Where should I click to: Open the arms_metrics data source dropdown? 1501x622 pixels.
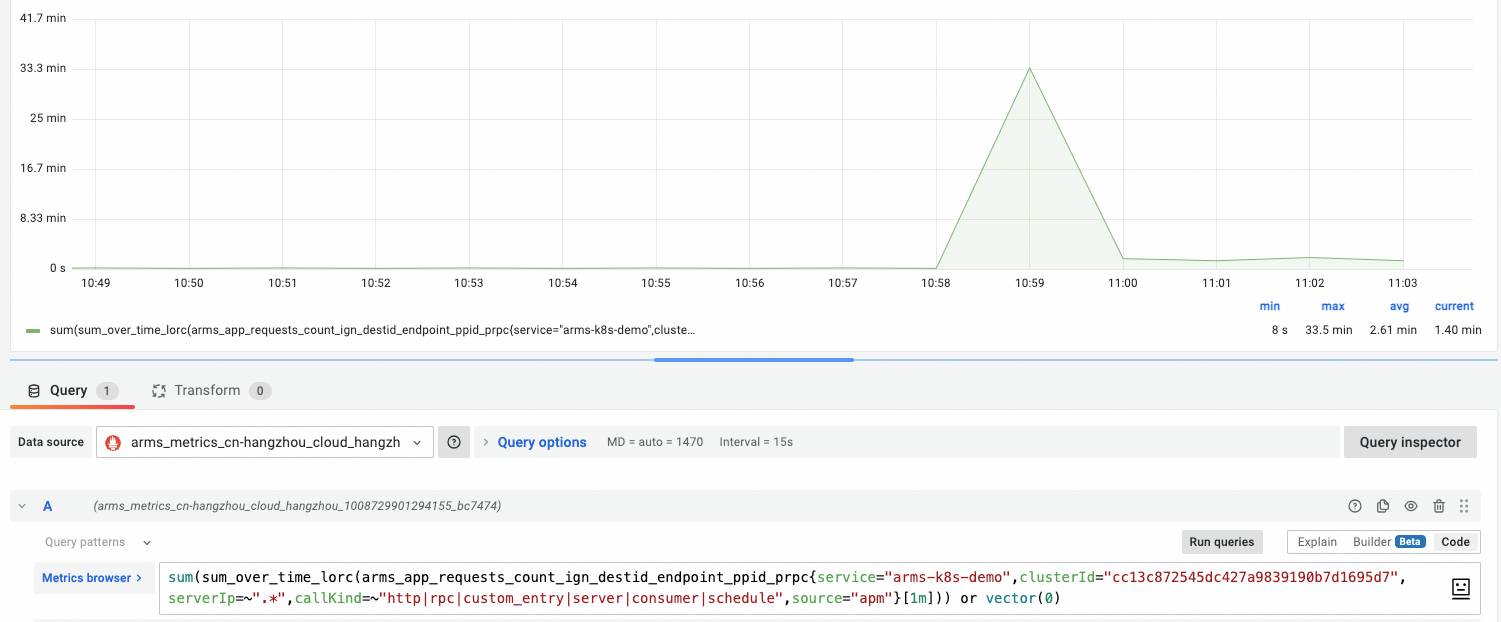(x=265, y=442)
